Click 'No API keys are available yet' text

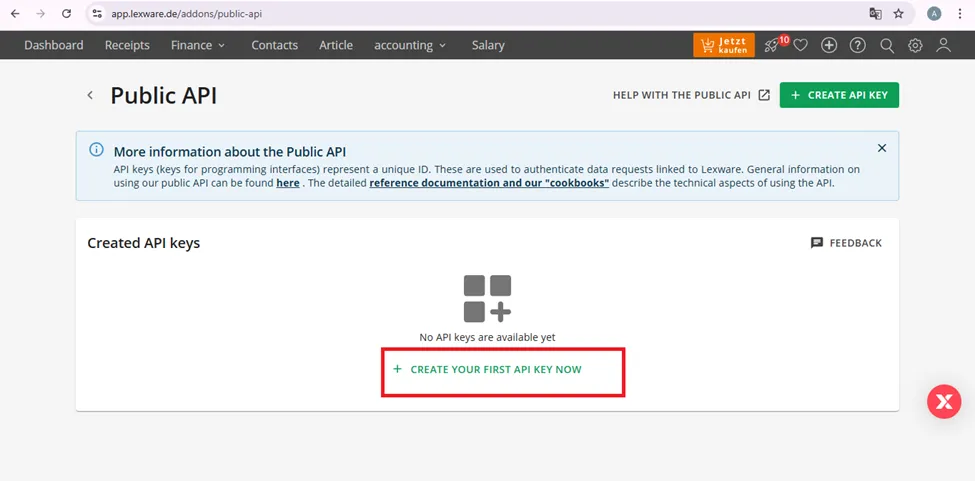[488, 337]
